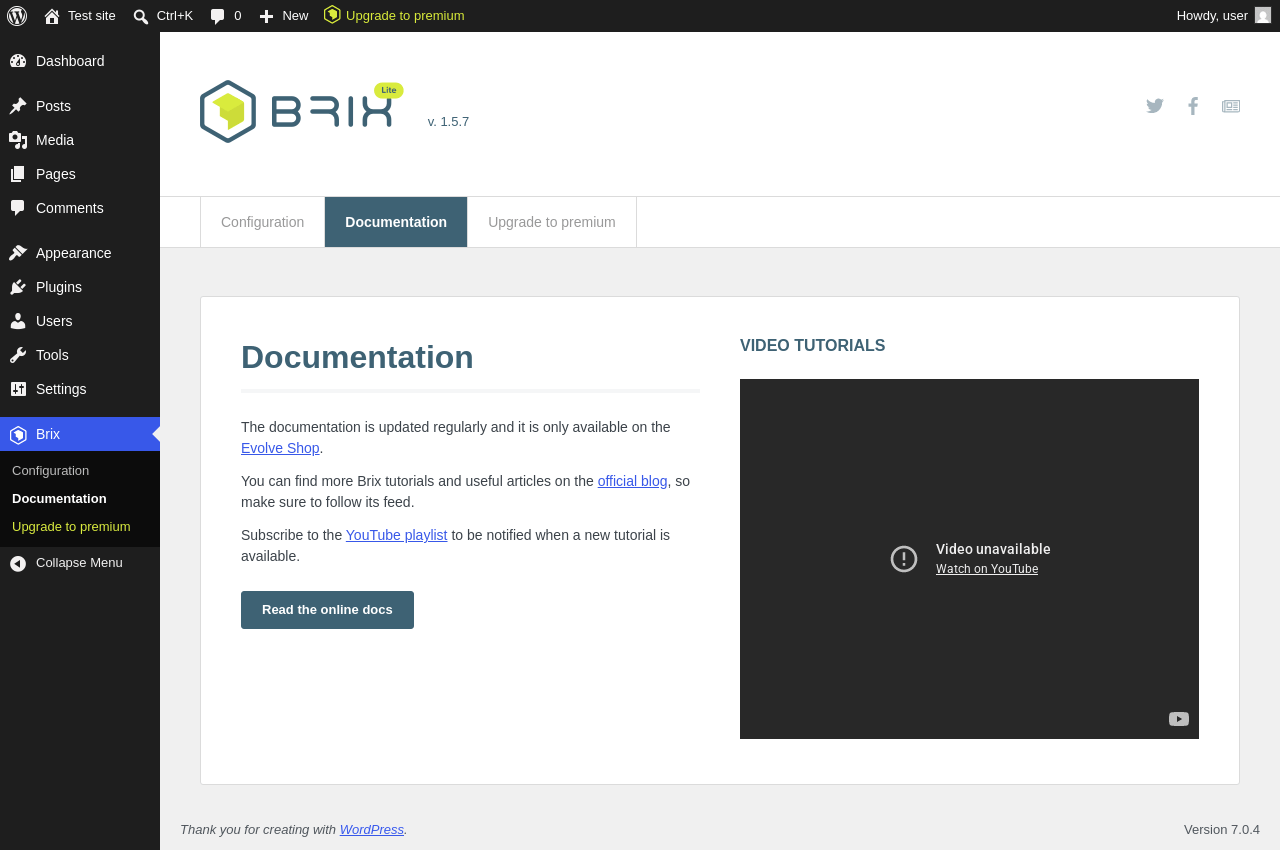The width and height of the screenshot is (1280, 850).
Task: Click the video unavailable warning icon
Action: [x=904, y=559]
